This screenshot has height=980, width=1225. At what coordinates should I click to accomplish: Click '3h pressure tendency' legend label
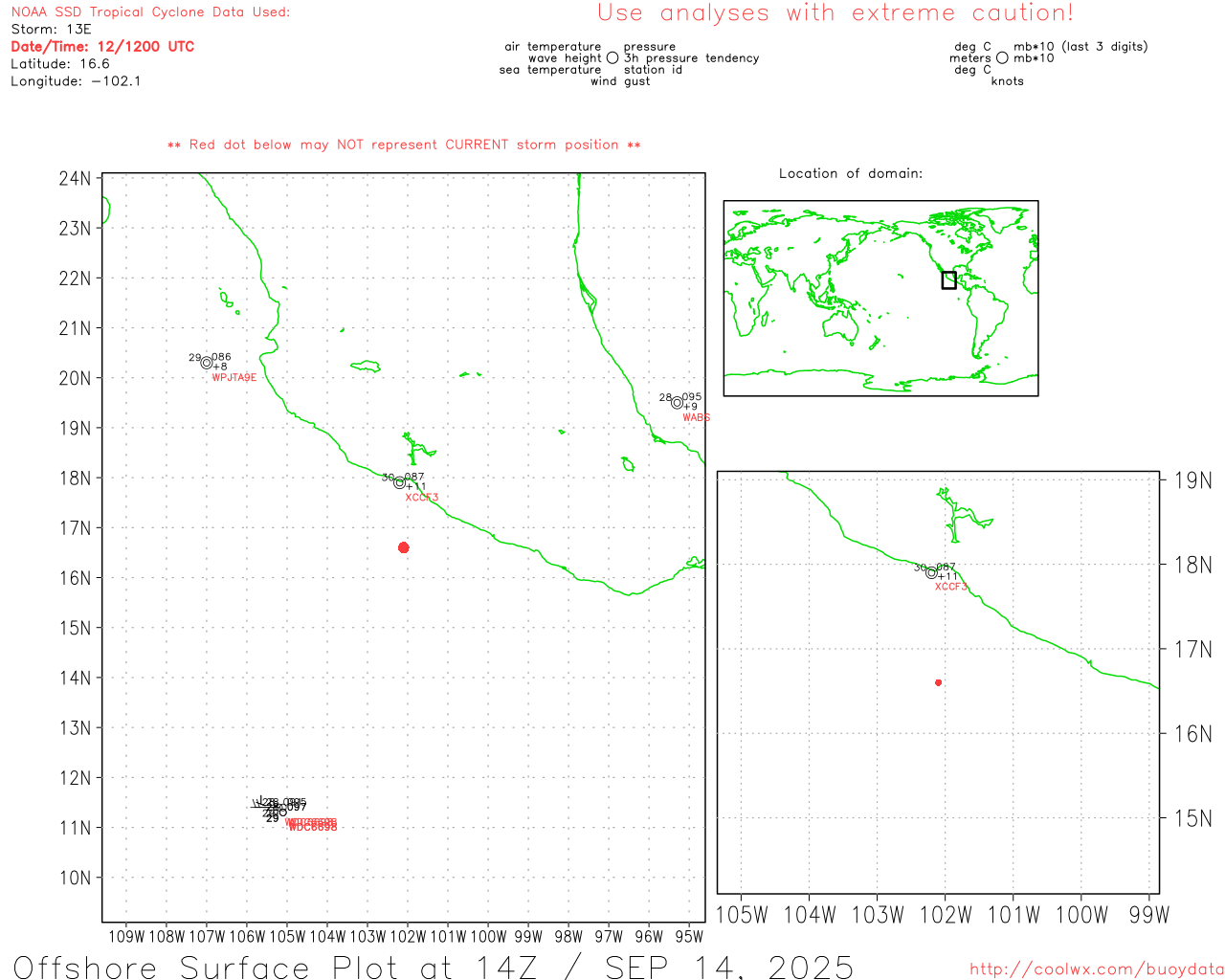tap(691, 58)
